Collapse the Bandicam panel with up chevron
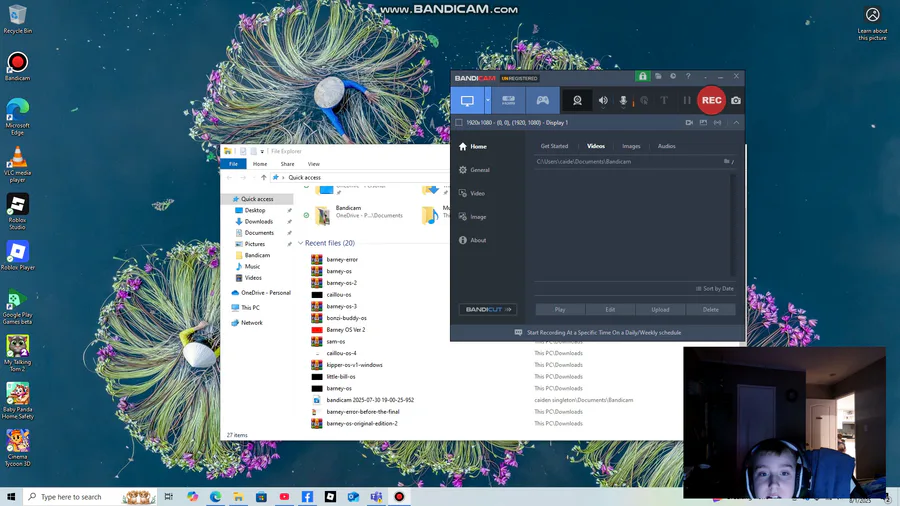 click(736, 123)
